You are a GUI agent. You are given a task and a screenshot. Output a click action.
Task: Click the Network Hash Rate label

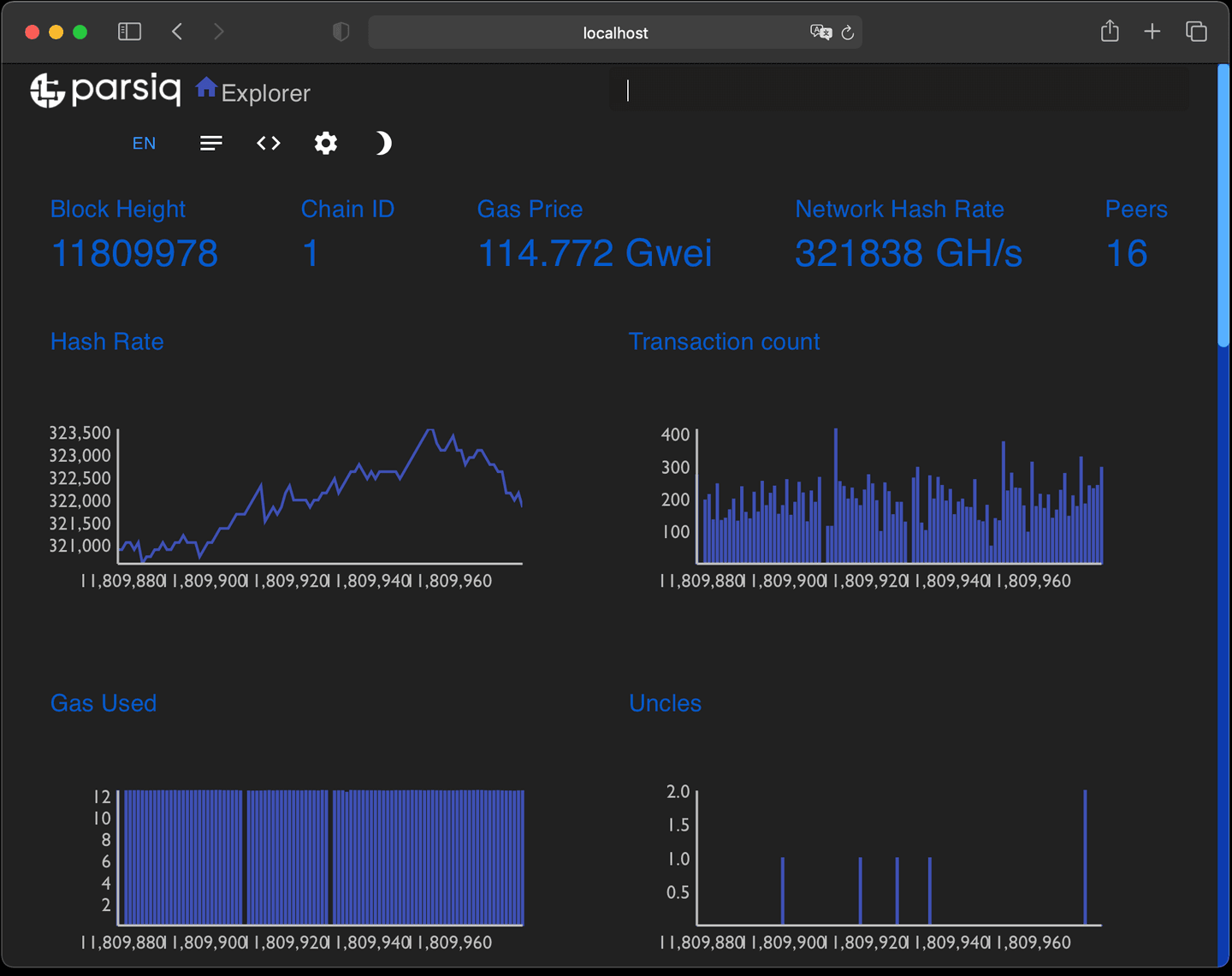(899, 209)
